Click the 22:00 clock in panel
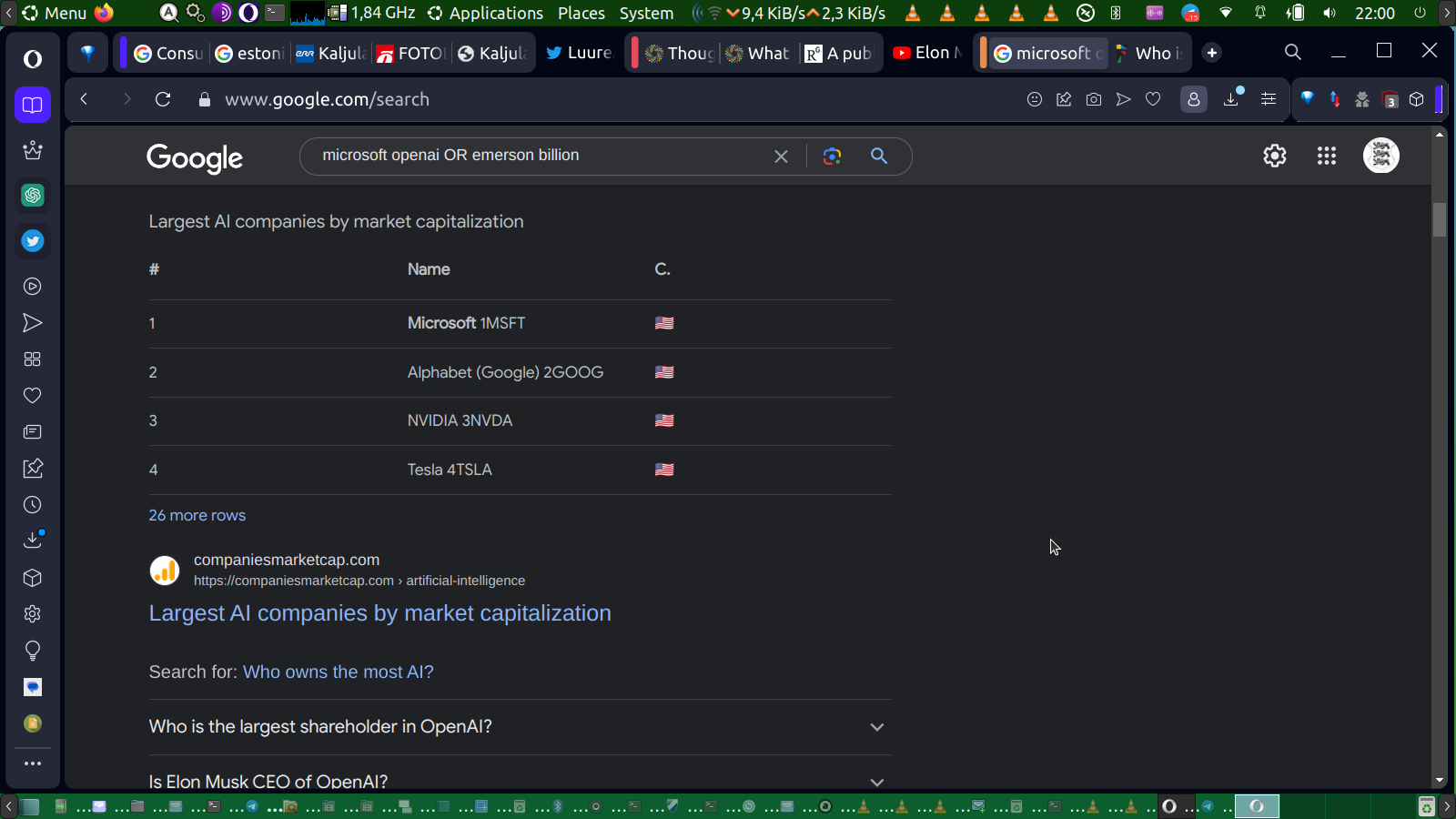Image resolution: width=1456 pixels, height=819 pixels. click(1375, 13)
